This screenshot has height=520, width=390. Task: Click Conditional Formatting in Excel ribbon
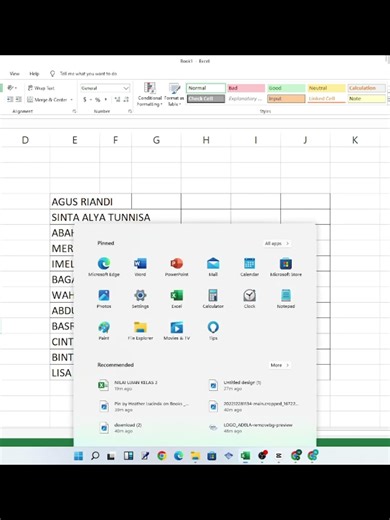(x=150, y=94)
